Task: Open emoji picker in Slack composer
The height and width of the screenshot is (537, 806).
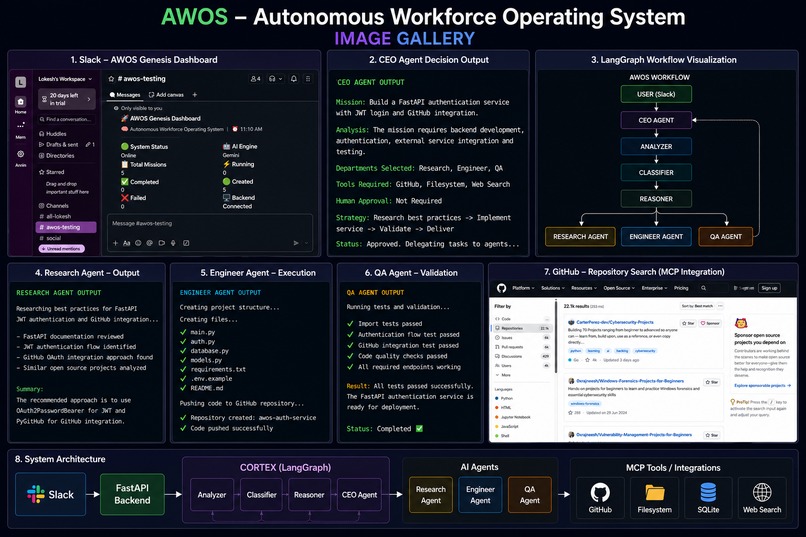Action: pyautogui.click(x=138, y=243)
